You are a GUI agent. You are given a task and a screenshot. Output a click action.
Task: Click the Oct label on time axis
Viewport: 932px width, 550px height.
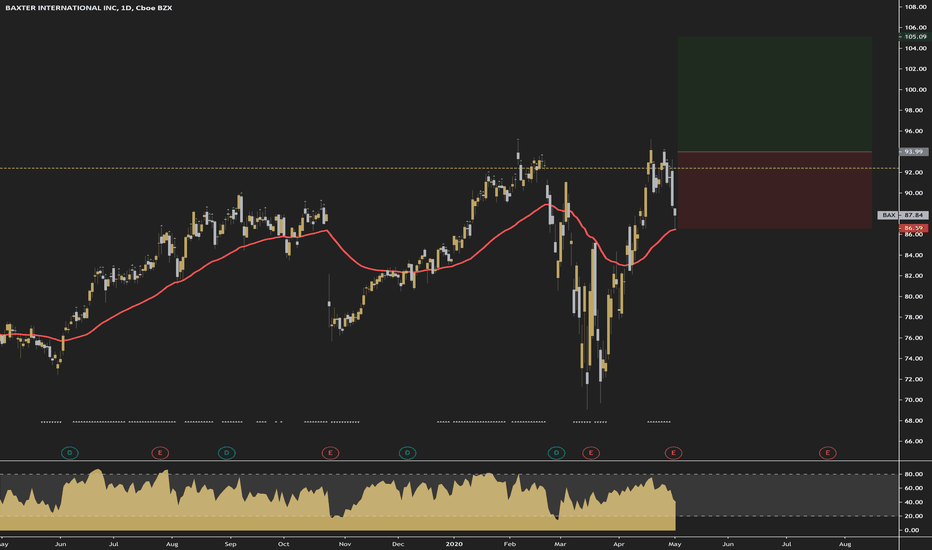click(x=284, y=544)
